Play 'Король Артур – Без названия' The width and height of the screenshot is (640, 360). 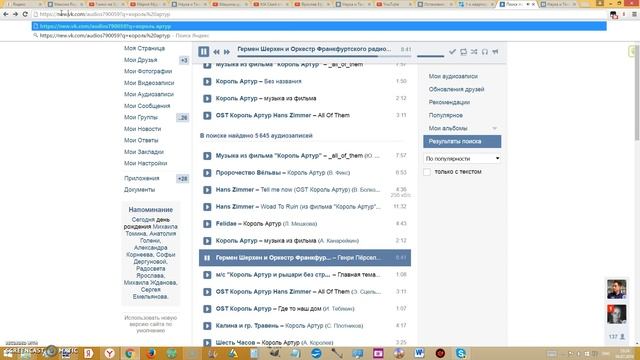[207, 82]
